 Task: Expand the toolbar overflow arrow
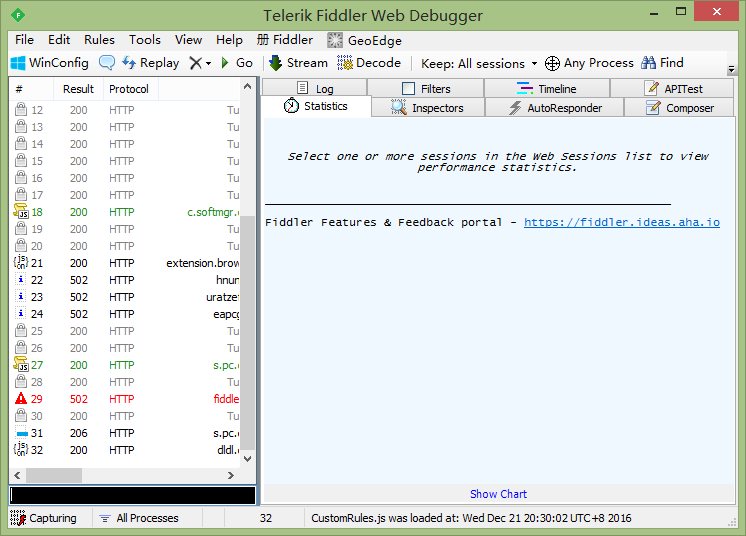point(731,69)
